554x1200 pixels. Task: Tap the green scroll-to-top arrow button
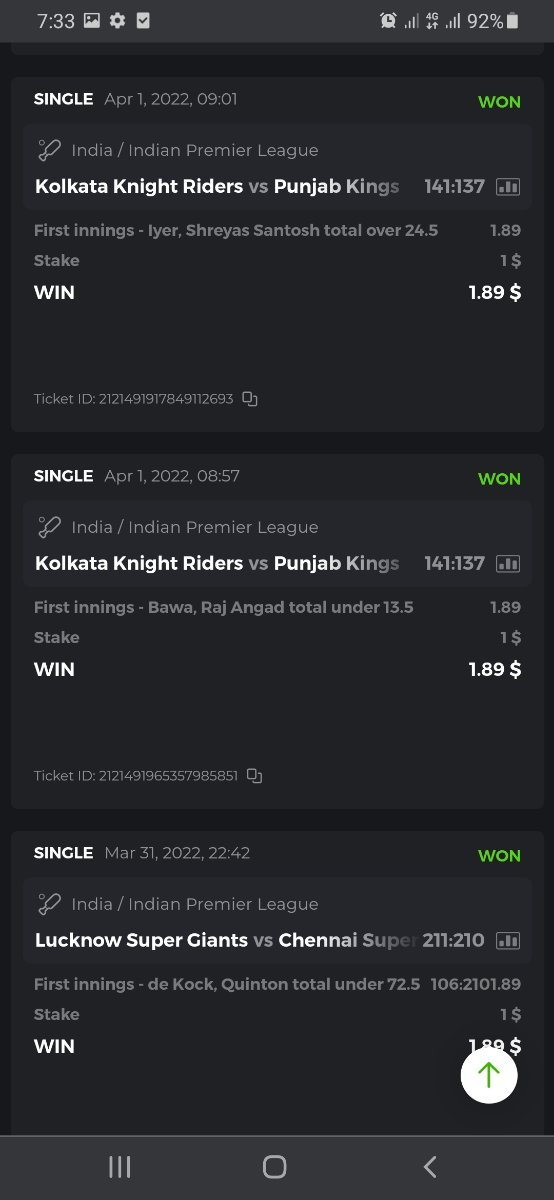[x=489, y=1075]
